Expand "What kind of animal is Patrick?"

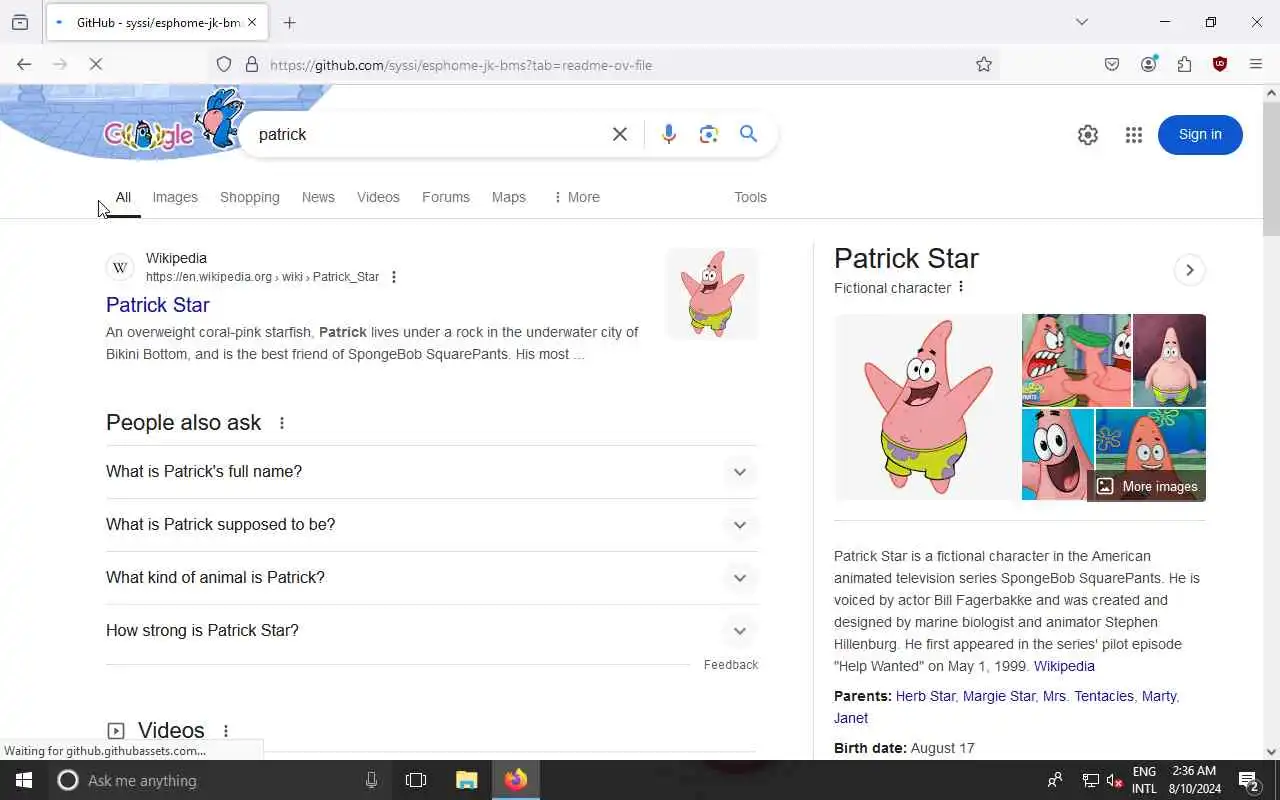tap(431, 578)
